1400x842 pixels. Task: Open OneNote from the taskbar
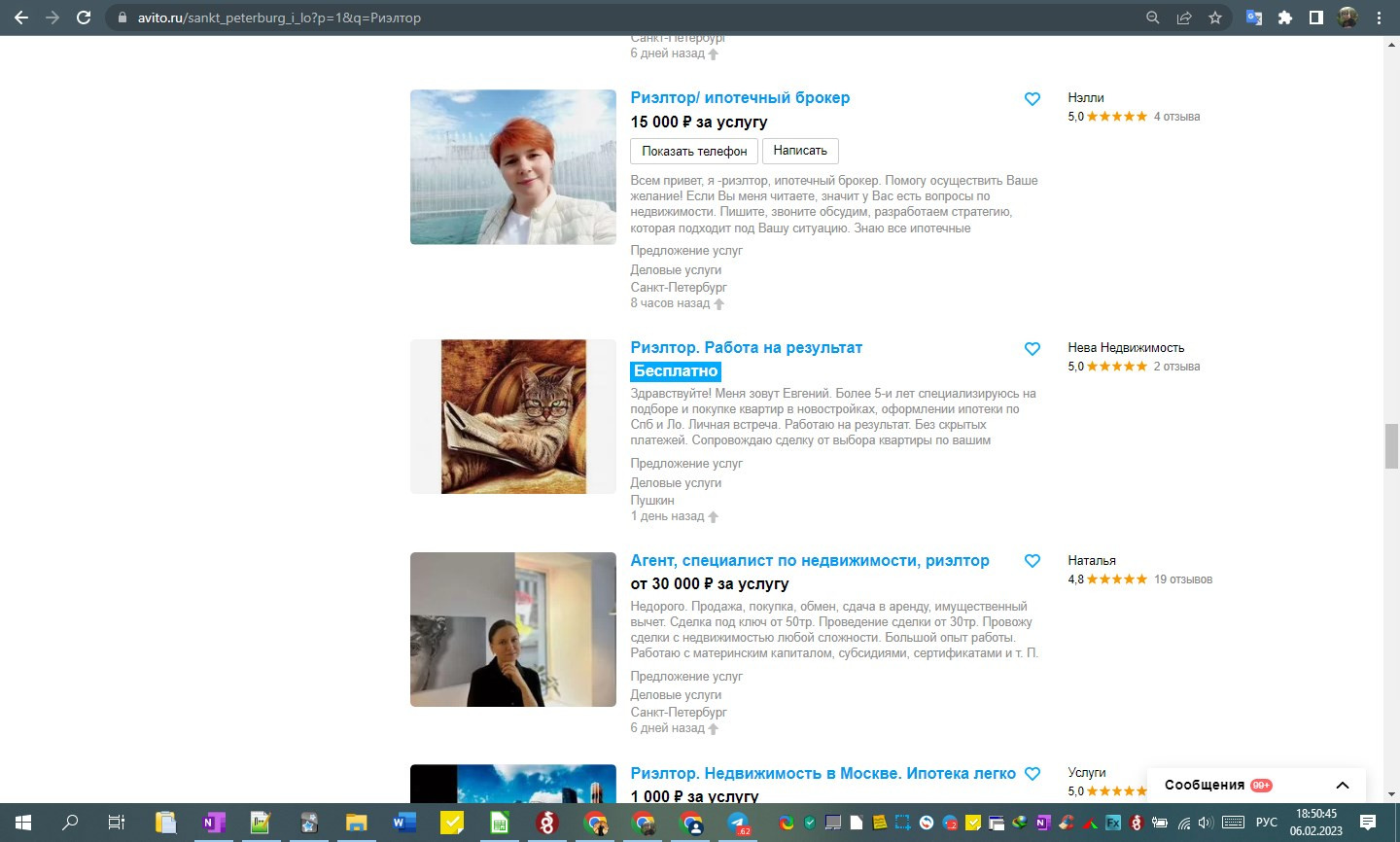pyautogui.click(x=213, y=823)
